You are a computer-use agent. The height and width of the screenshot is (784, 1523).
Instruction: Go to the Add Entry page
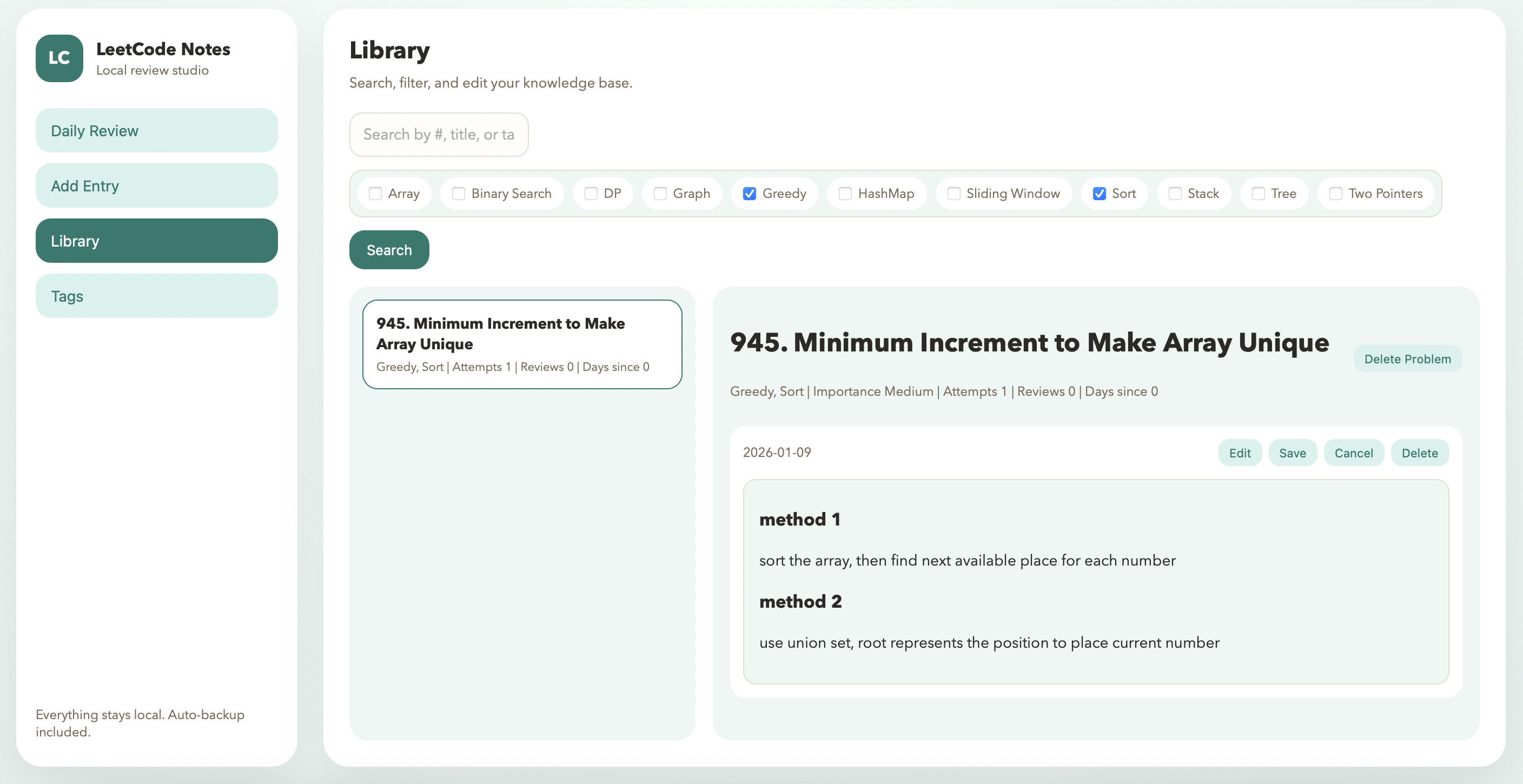tap(156, 185)
